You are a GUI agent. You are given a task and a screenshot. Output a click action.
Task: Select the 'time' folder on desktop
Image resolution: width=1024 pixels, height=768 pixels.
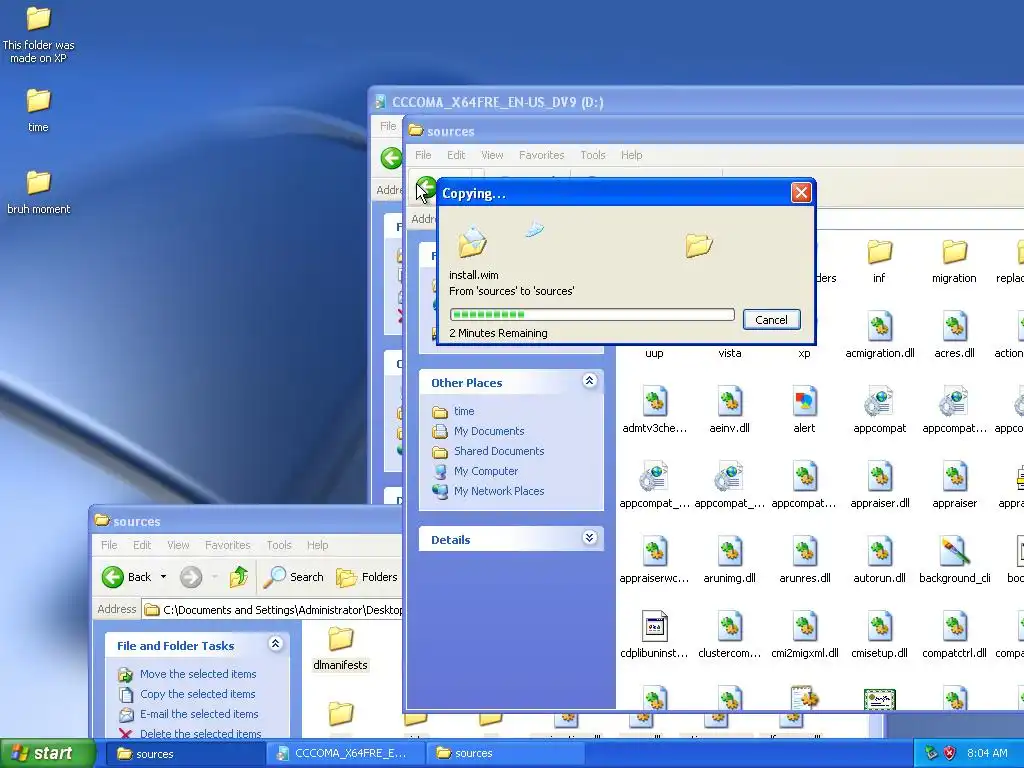click(x=38, y=110)
